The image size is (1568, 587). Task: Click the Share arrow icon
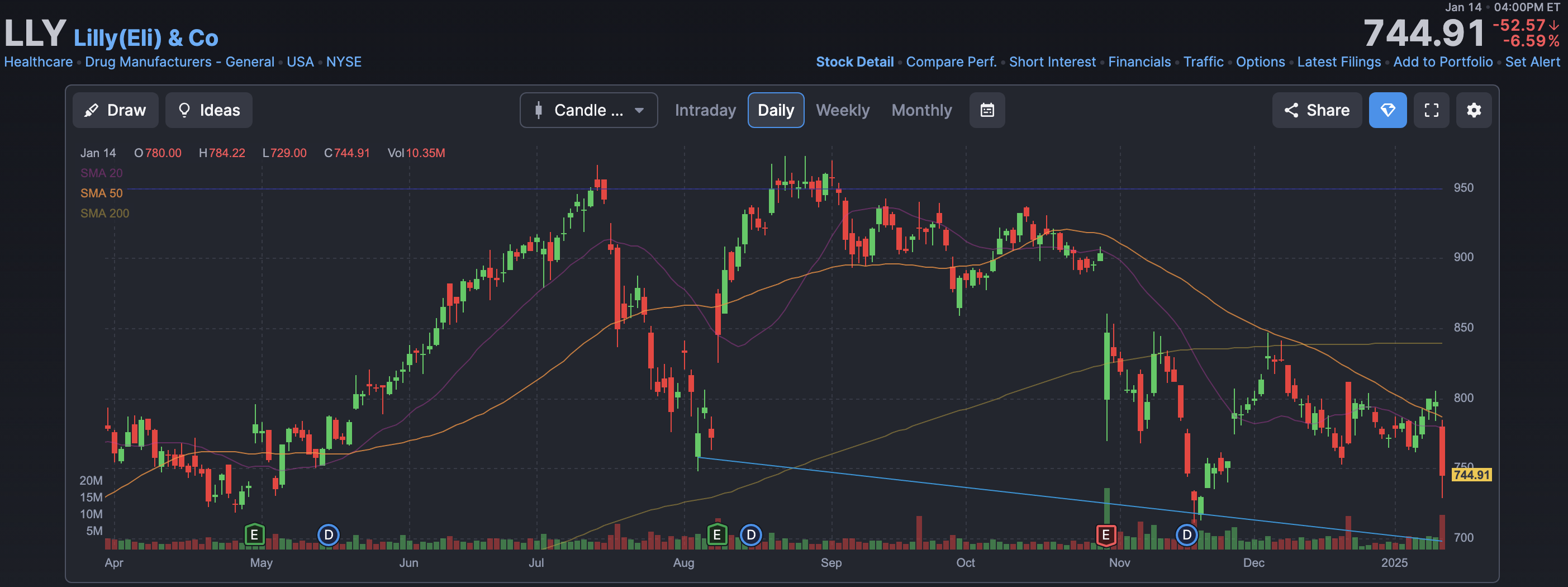pyautogui.click(x=1291, y=110)
